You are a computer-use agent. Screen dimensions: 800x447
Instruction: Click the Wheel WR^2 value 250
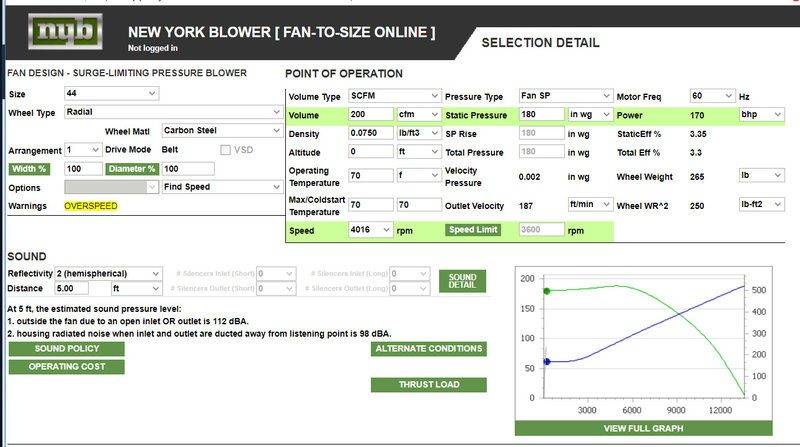697,206
